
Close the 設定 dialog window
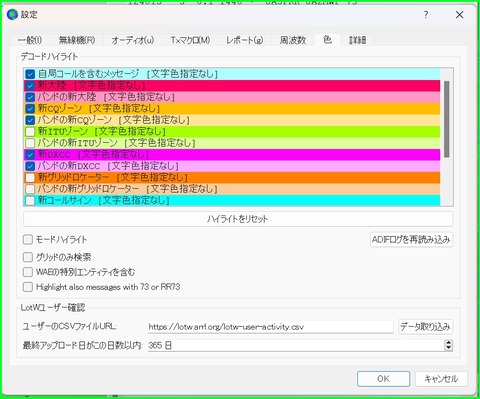pos(460,15)
